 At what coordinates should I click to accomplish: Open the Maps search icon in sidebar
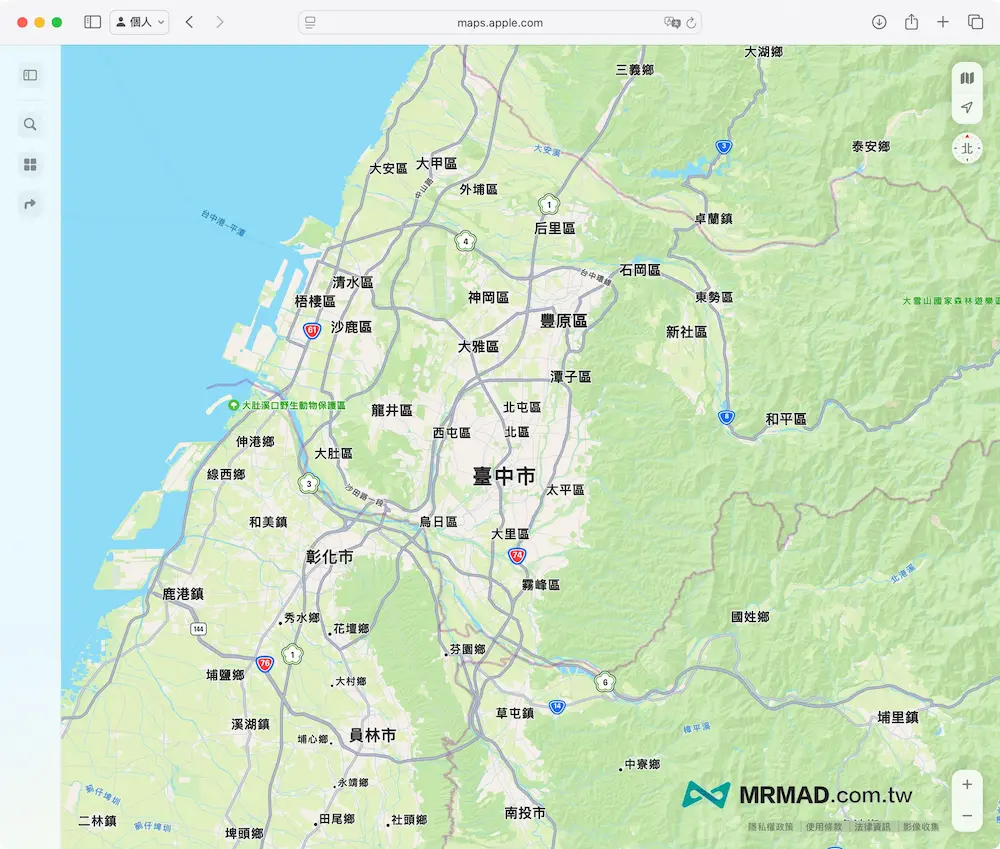tap(30, 125)
